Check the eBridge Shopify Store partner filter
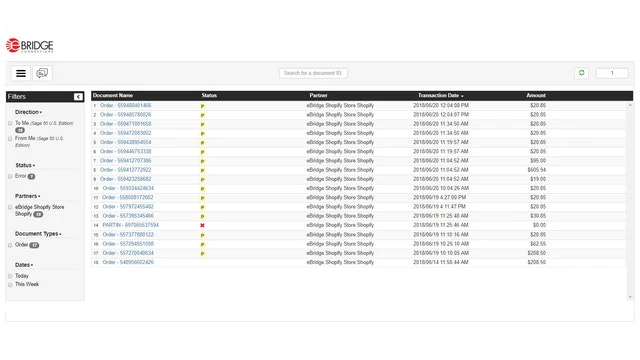Viewport: 640px width, 360px height. point(10,207)
